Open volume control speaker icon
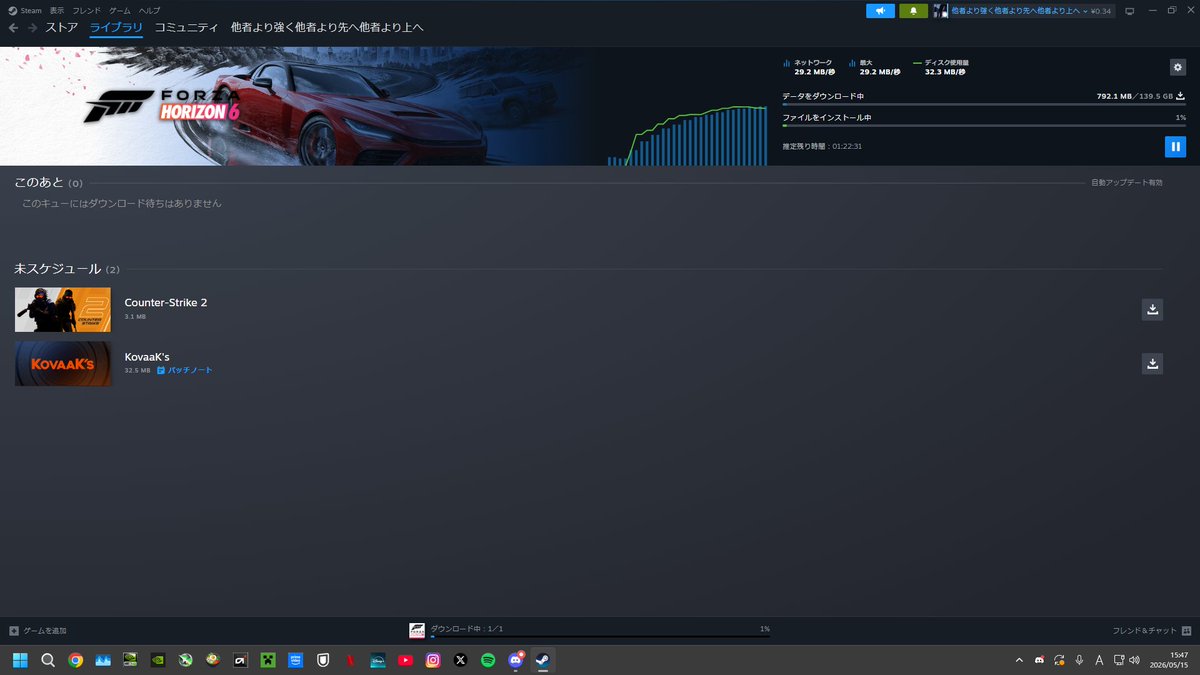 coord(1135,660)
